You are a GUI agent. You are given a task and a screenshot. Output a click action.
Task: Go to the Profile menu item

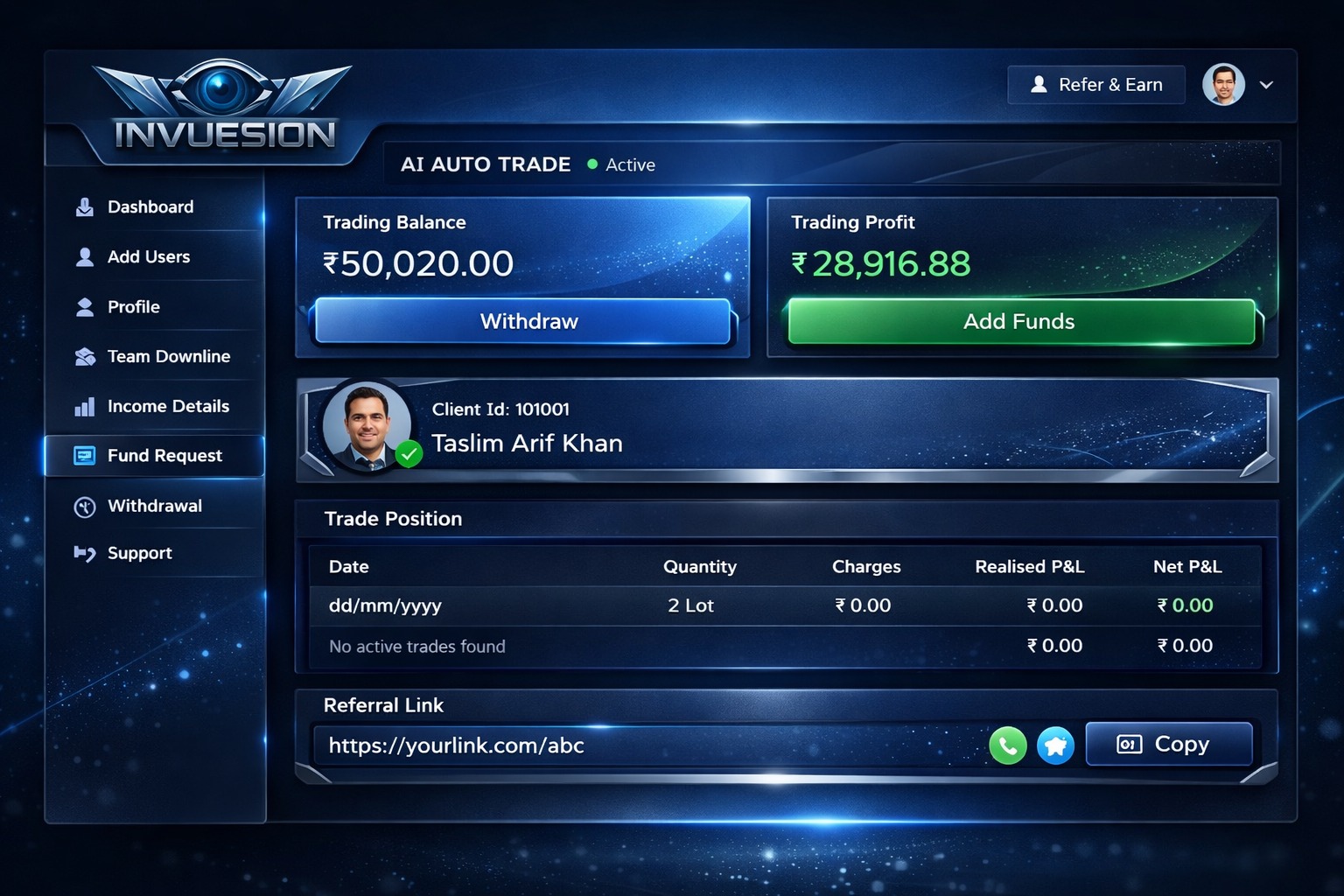pyautogui.click(x=154, y=307)
